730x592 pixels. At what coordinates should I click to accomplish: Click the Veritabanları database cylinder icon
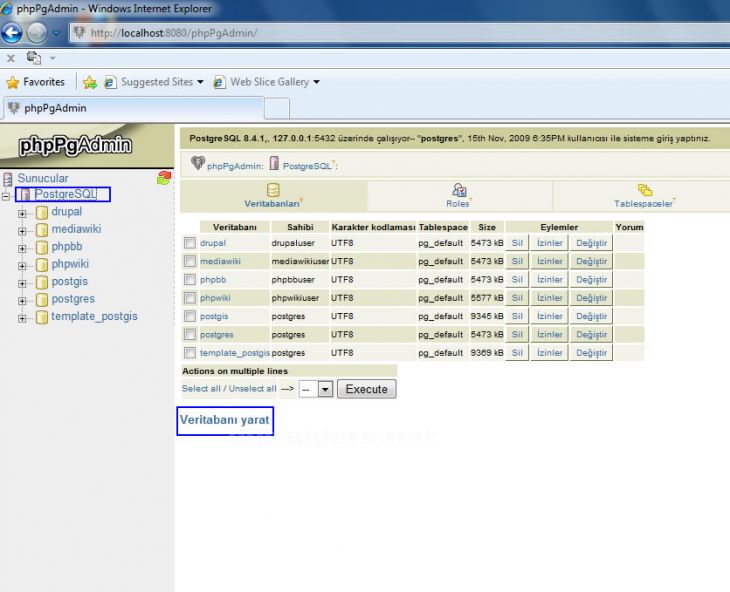273,190
